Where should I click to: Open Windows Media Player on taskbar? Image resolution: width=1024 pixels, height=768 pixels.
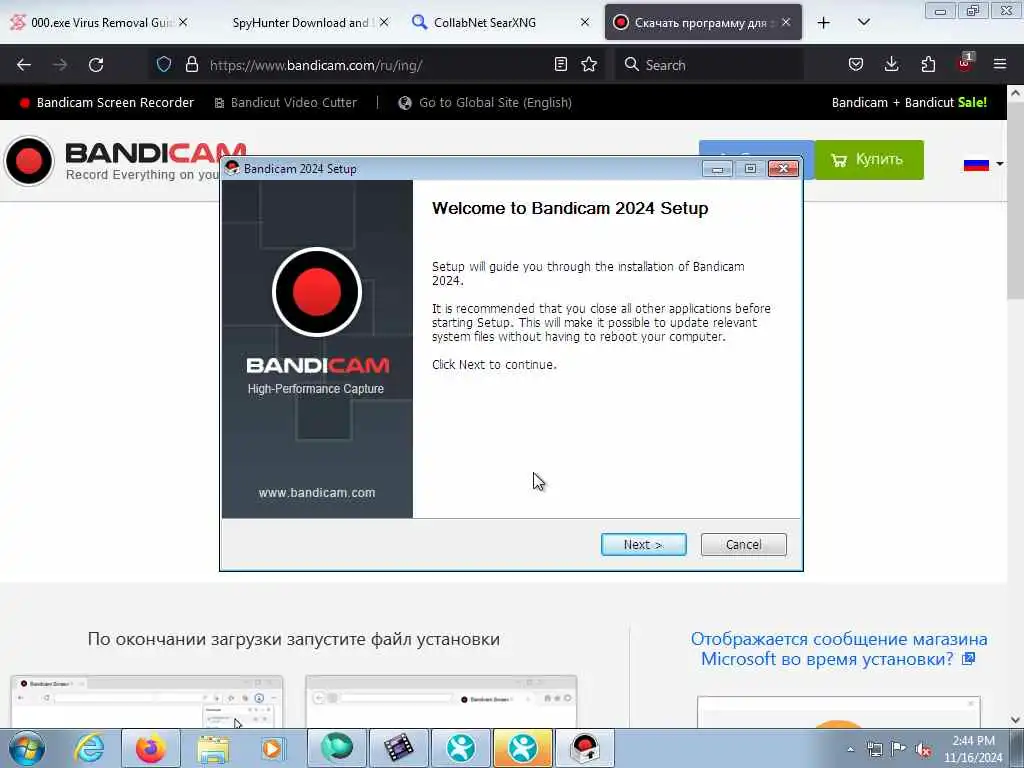click(x=272, y=748)
